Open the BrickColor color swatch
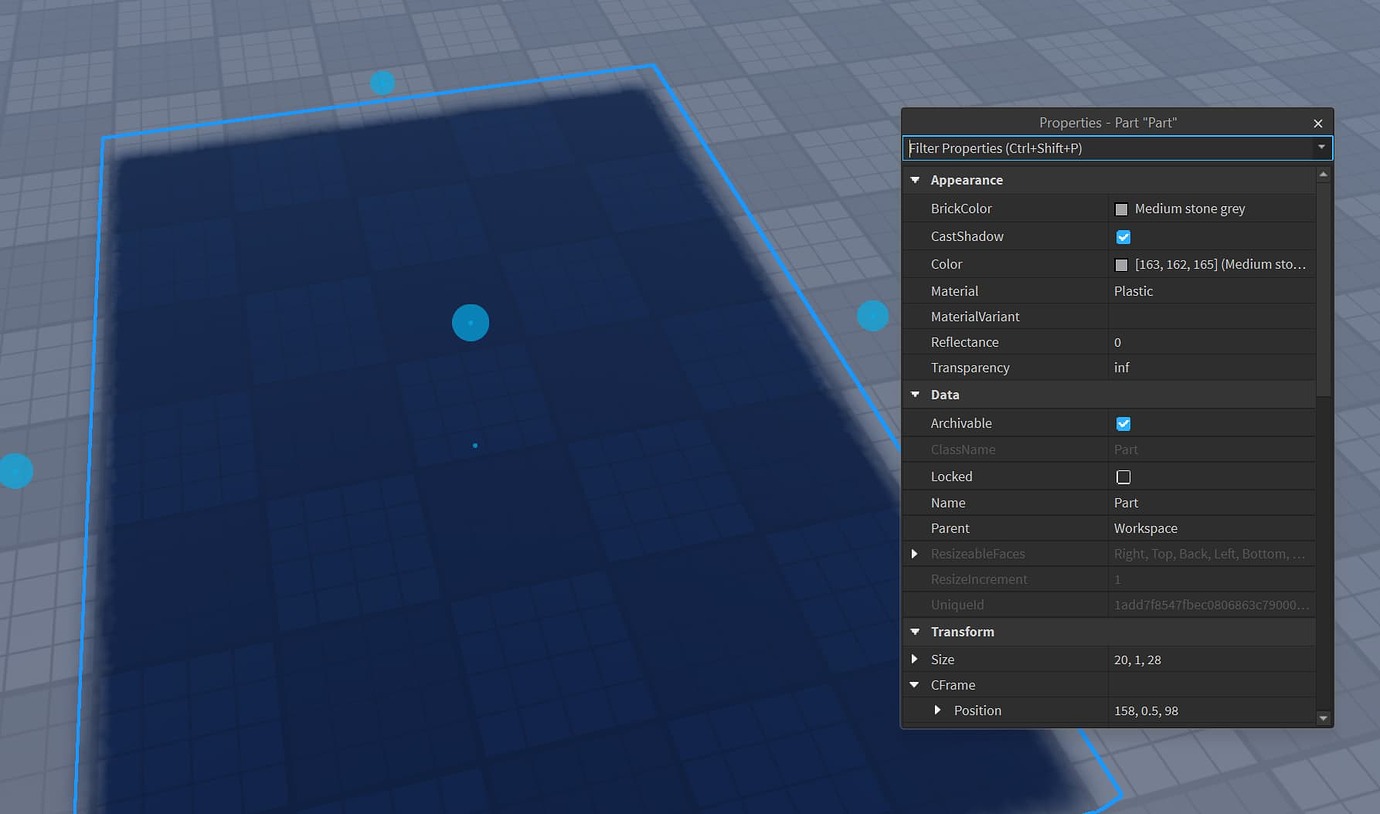The height and width of the screenshot is (814, 1380). pyautogui.click(x=1121, y=209)
